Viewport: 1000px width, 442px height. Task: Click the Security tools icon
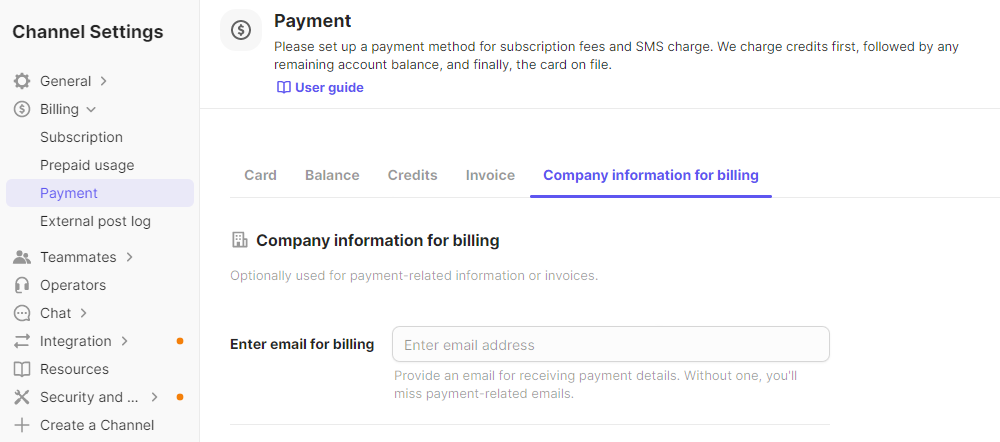(22, 397)
